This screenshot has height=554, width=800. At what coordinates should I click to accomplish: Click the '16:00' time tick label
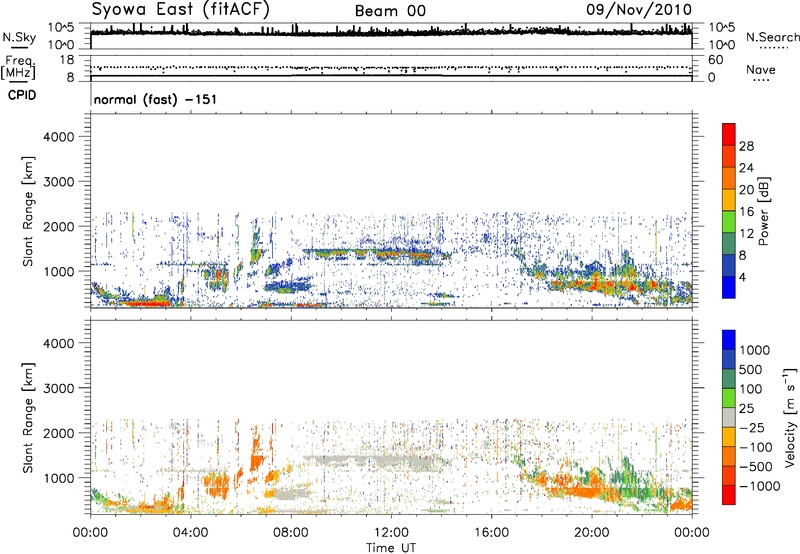click(x=491, y=533)
